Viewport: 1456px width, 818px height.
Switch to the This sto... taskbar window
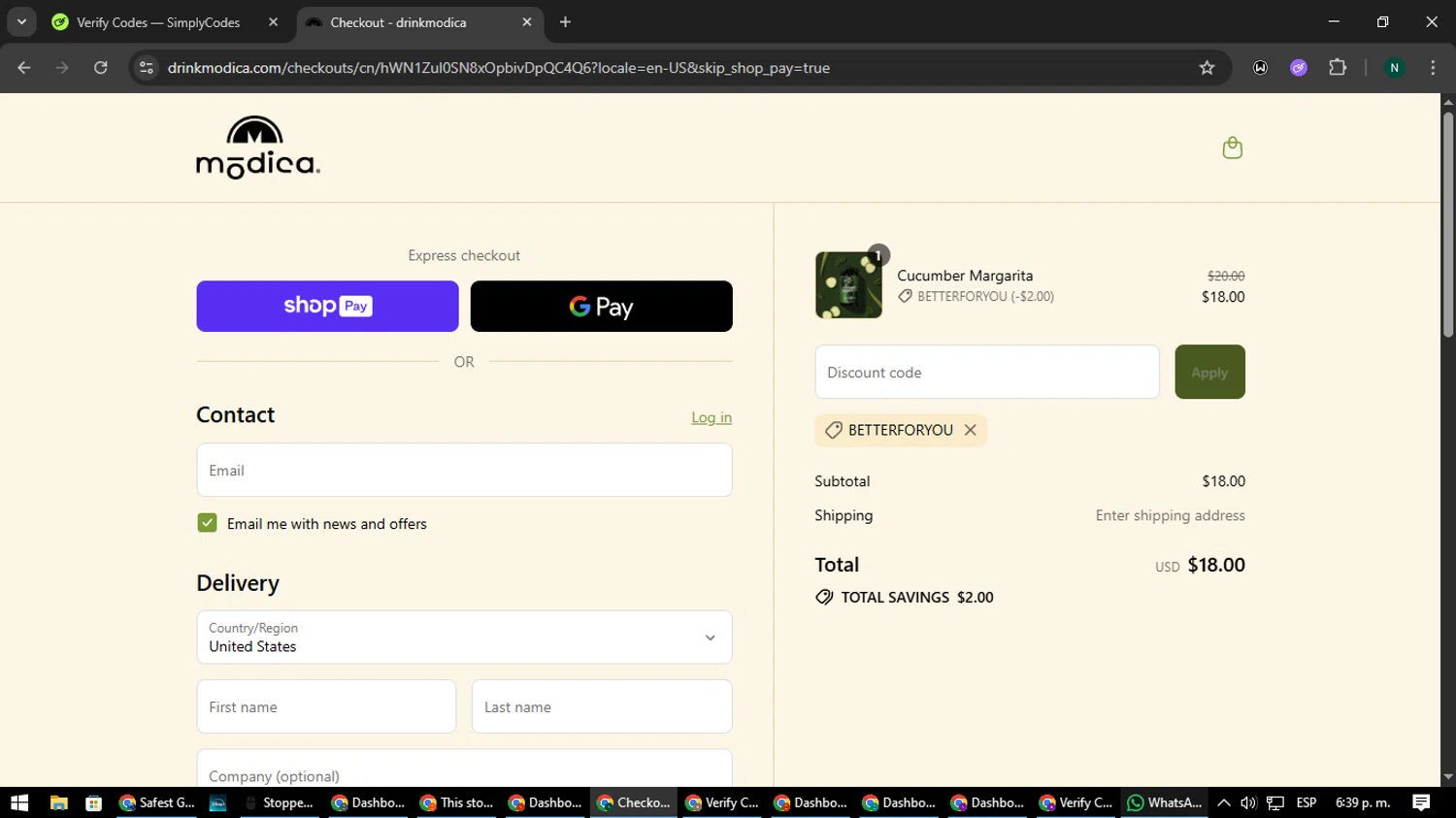[x=456, y=802]
